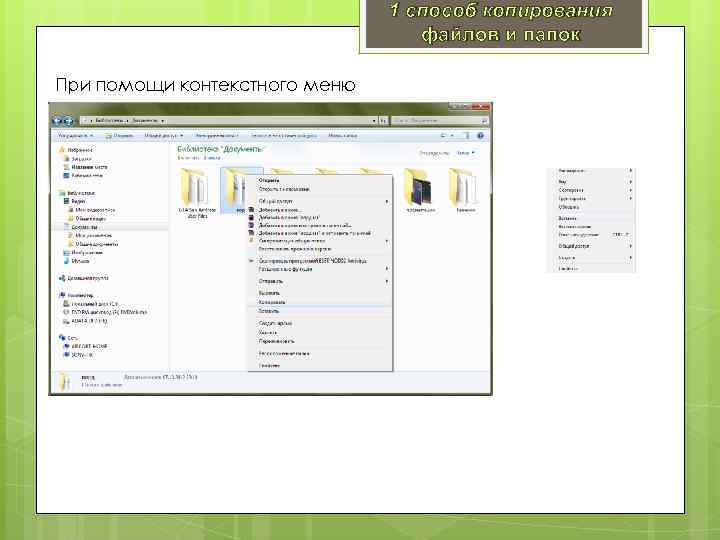Choose the highlighted Вставить entry in the folder context menu
The width and height of the screenshot is (720, 540).
click(320, 311)
